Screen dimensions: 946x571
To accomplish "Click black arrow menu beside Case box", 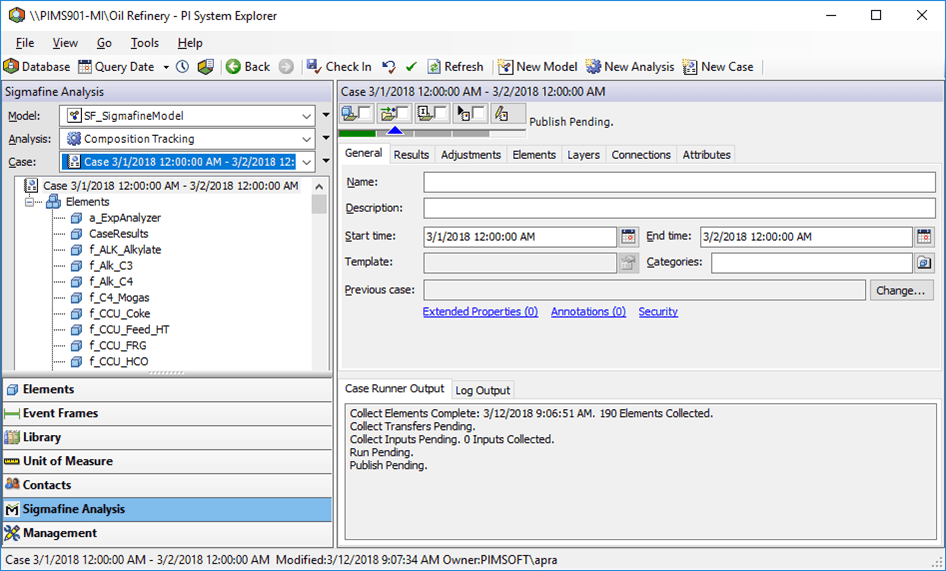I will pos(326,161).
